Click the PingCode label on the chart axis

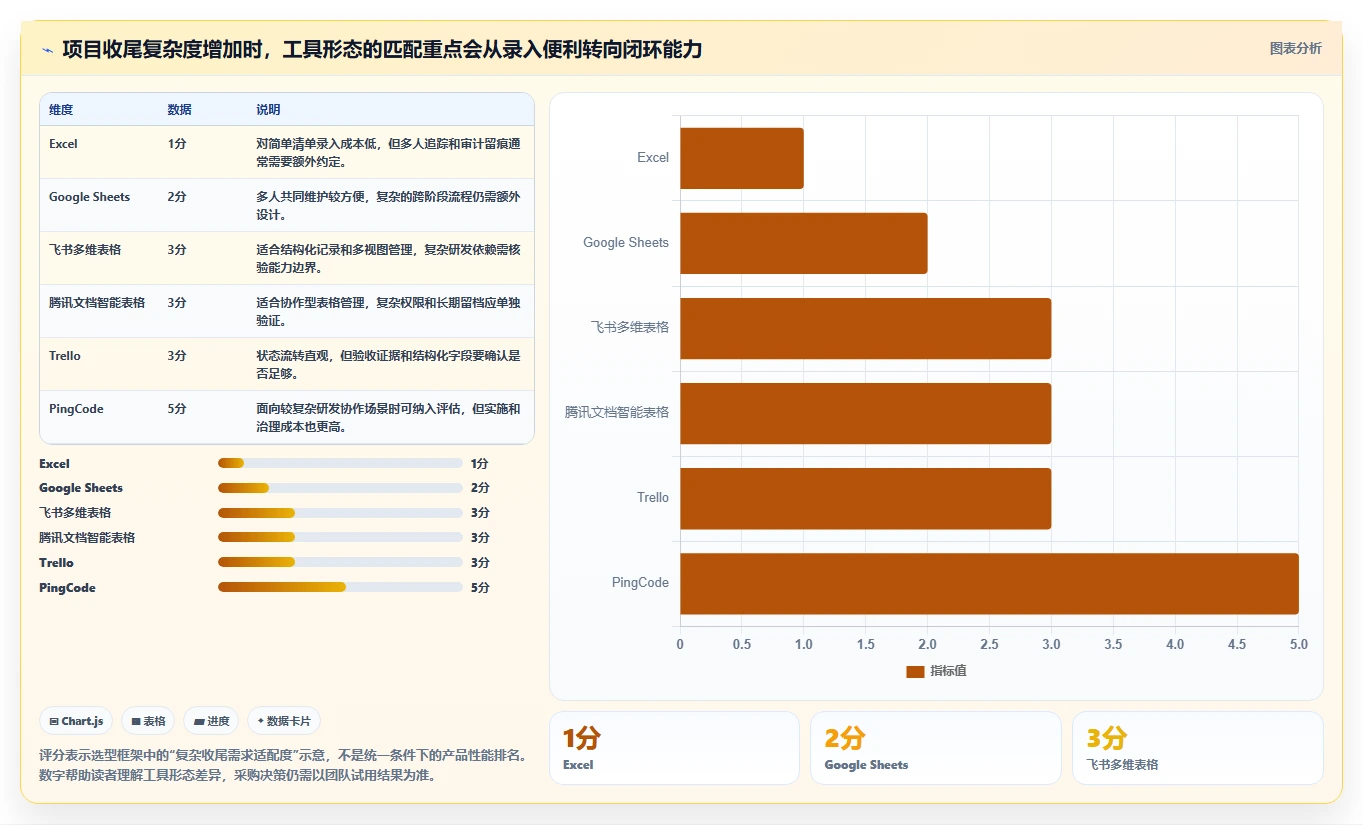coord(640,583)
